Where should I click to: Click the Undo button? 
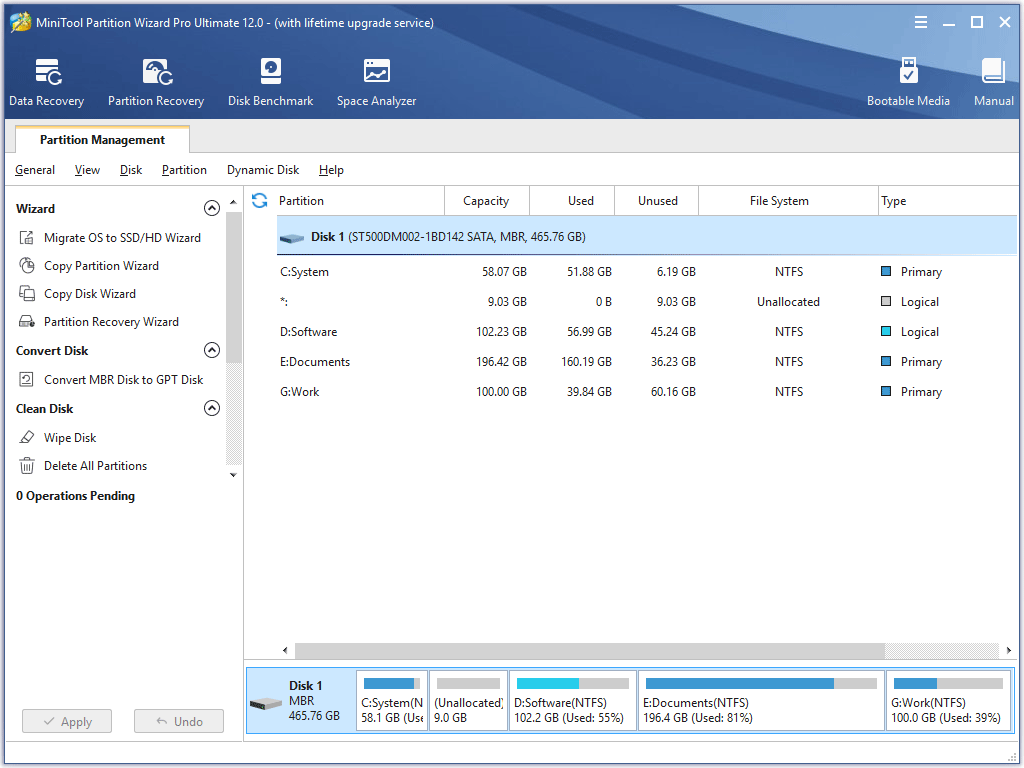[179, 721]
